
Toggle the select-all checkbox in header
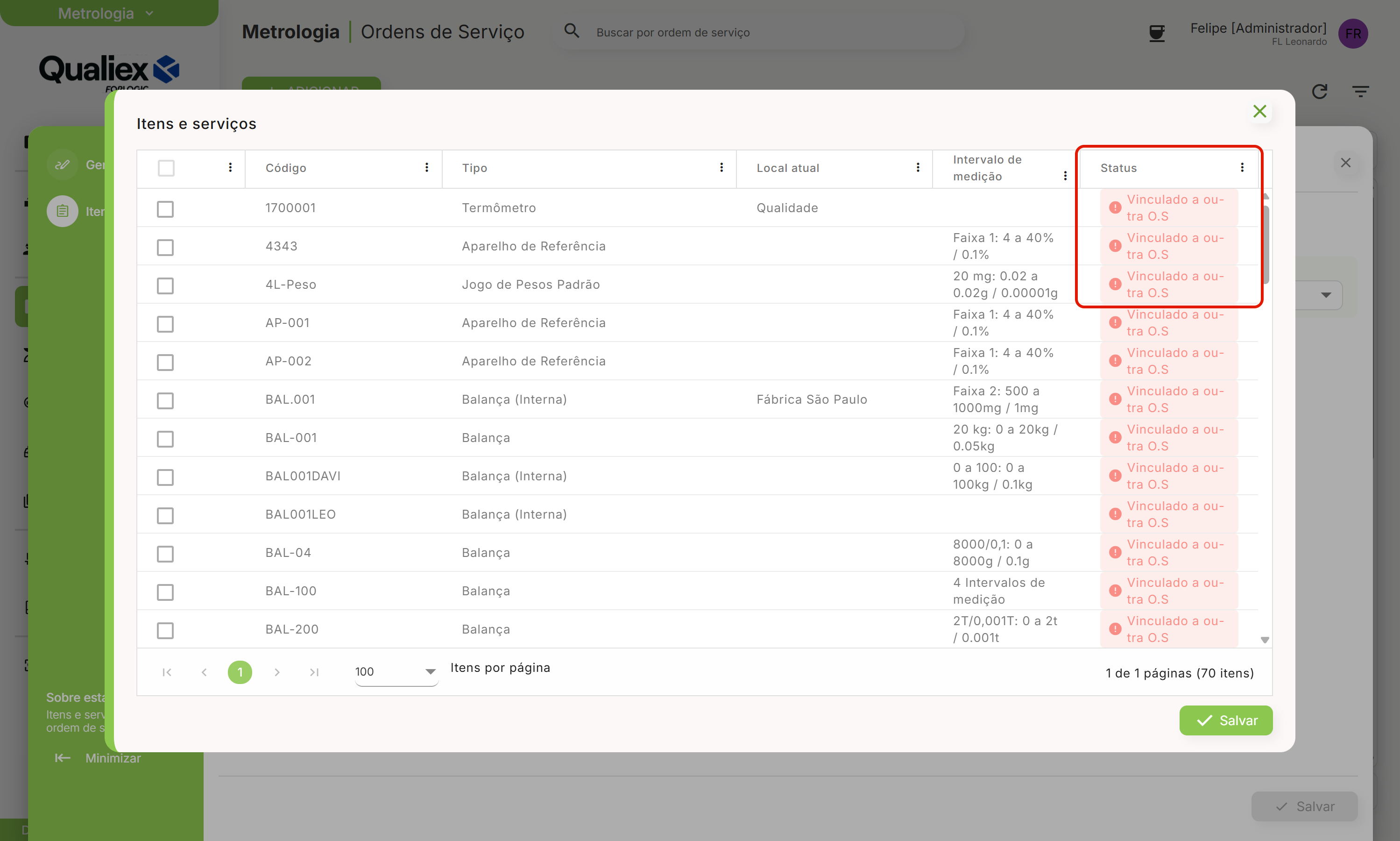click(x=166, y=168)
